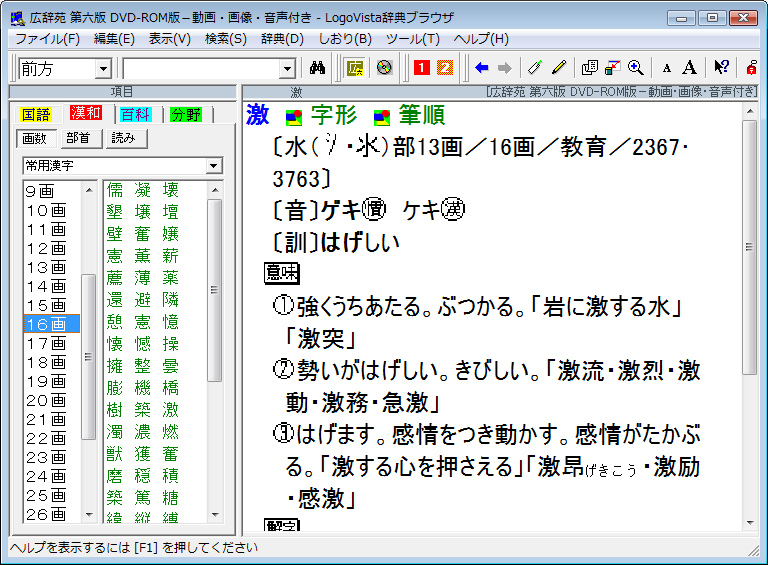The height and width of the screenshot is (565, 768).
Task: Open the 編集(E) menu
Action: pyautogui.click(x=114, y=39)
